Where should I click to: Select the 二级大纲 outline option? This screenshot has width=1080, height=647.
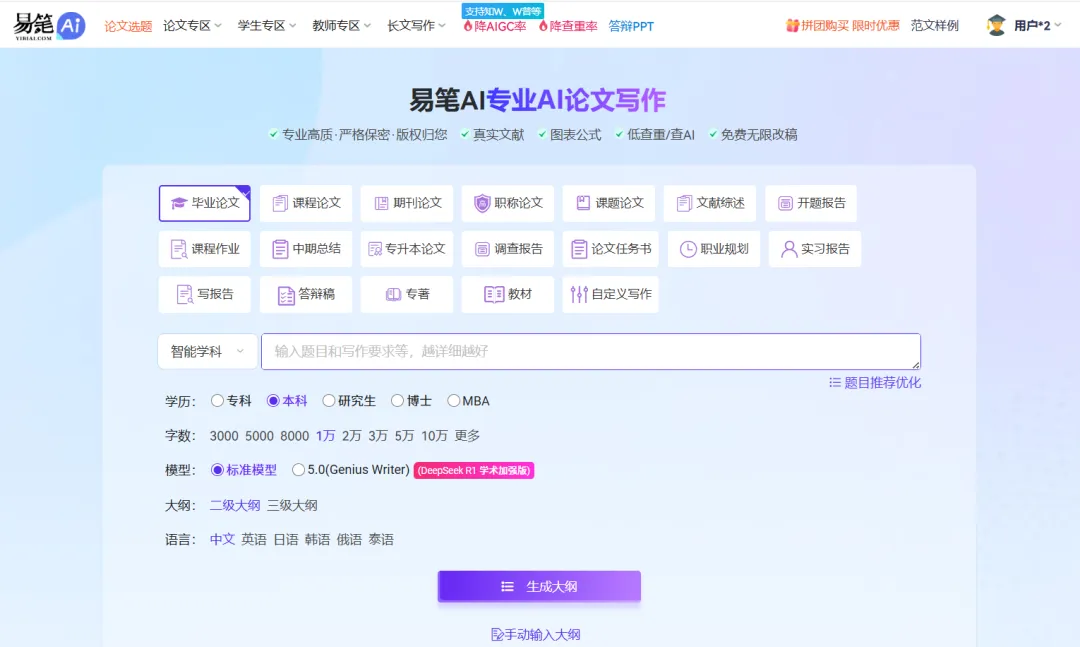click(235, 505)
